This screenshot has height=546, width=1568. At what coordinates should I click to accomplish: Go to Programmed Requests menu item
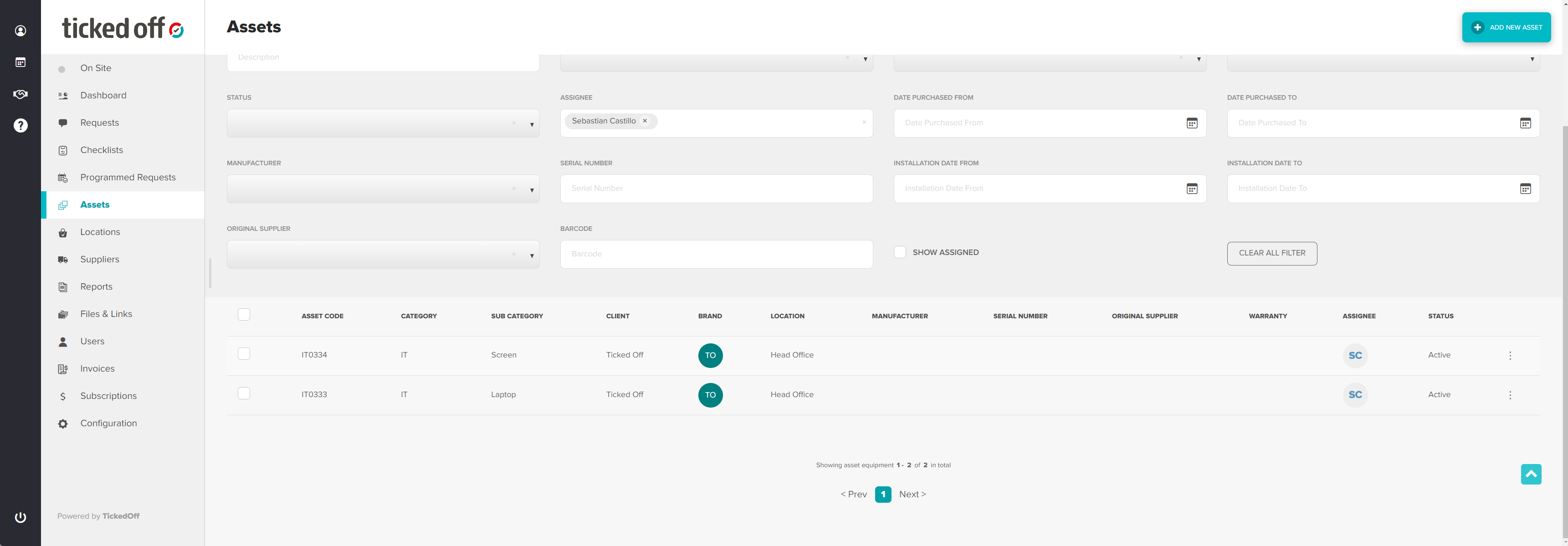[x=128, y=177]
